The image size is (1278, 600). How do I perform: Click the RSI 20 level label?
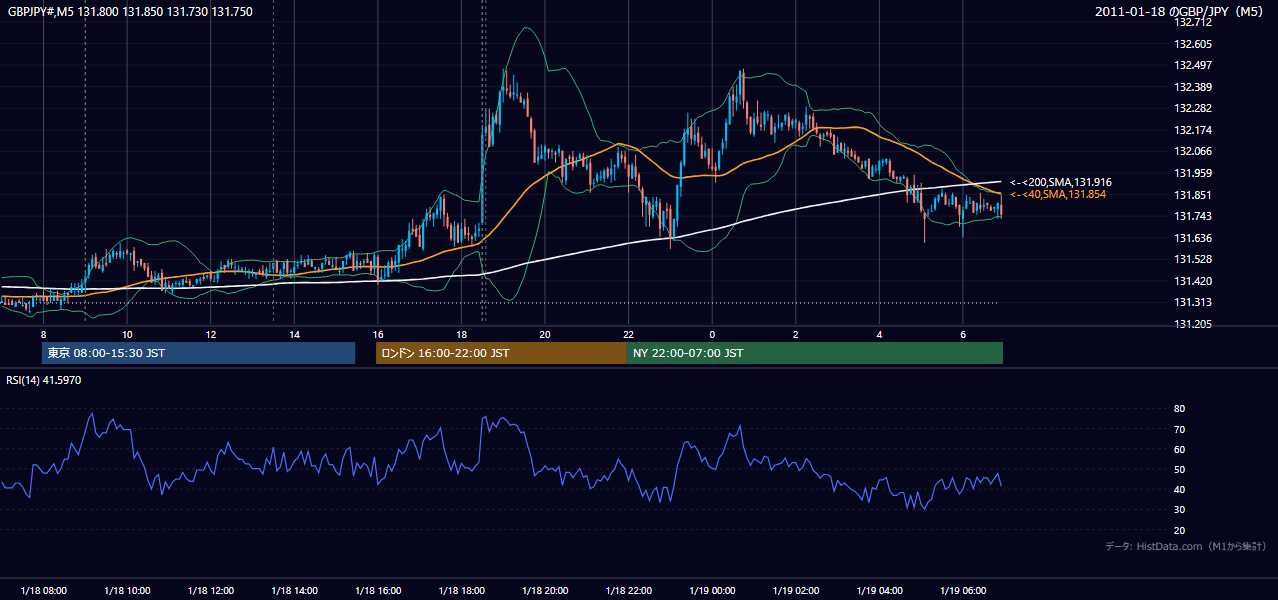(1180, 530)
